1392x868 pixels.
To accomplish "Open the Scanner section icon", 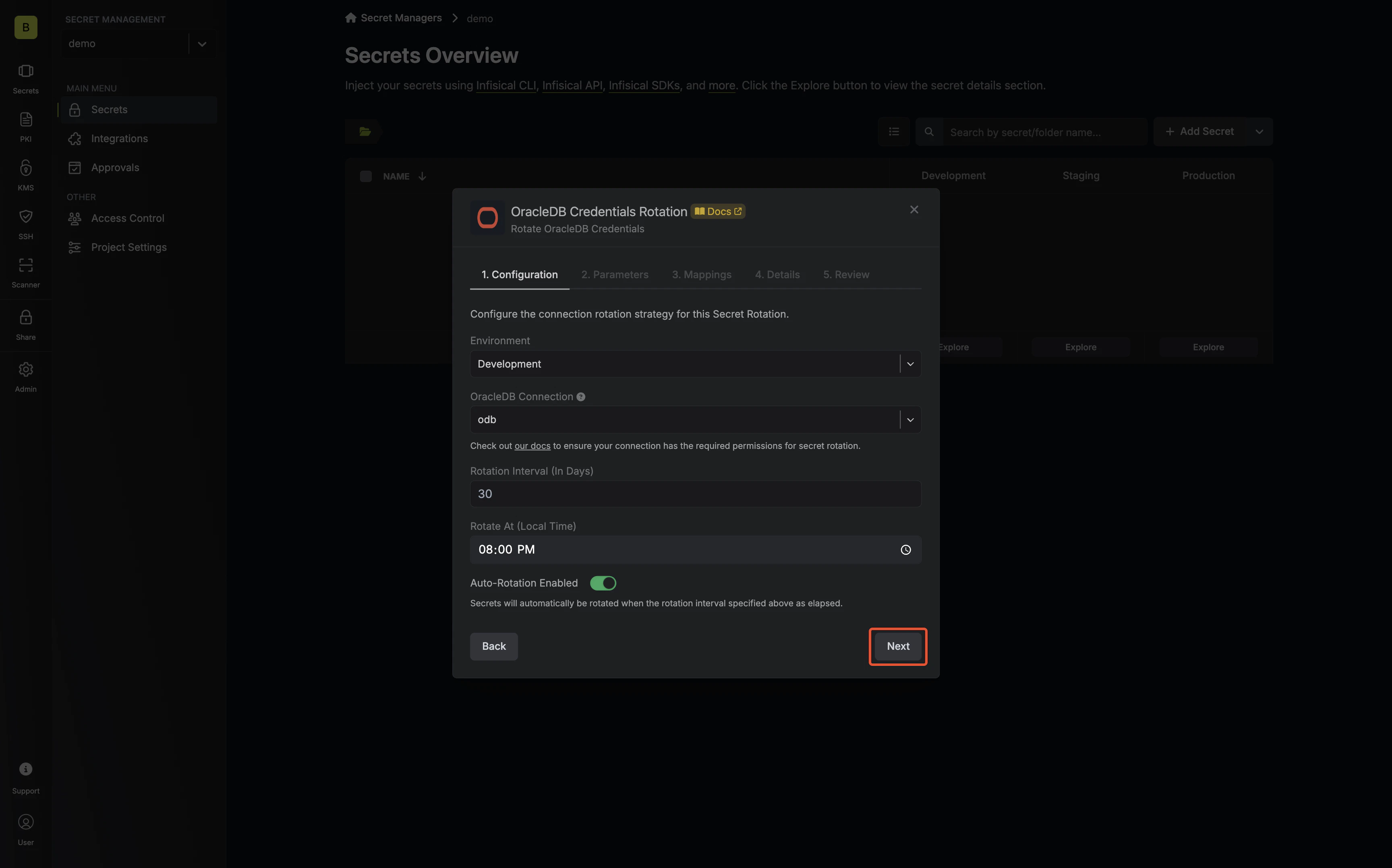I will coord(26,273).
